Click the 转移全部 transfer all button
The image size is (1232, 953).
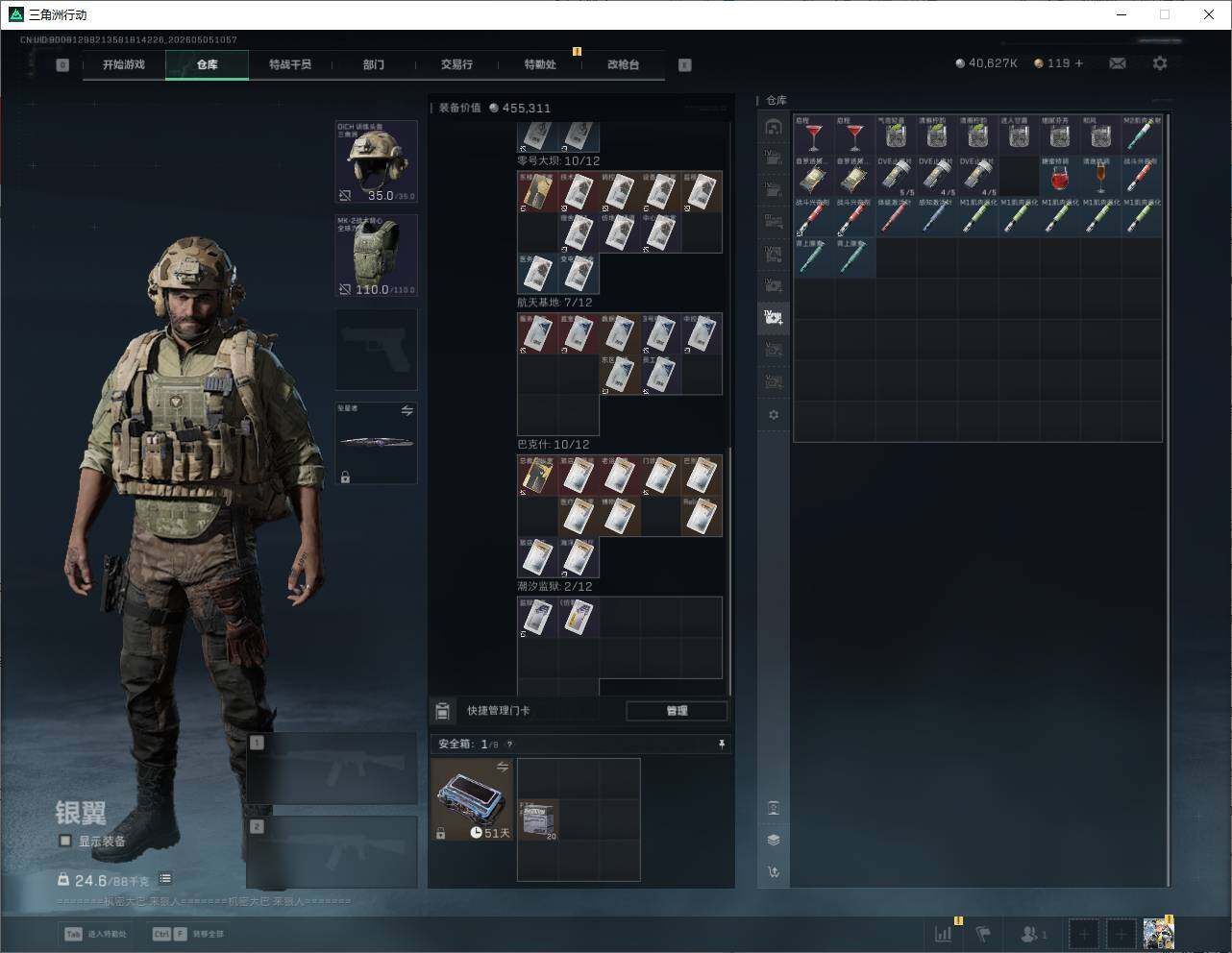pyautogui.click(x=189, y=934)
